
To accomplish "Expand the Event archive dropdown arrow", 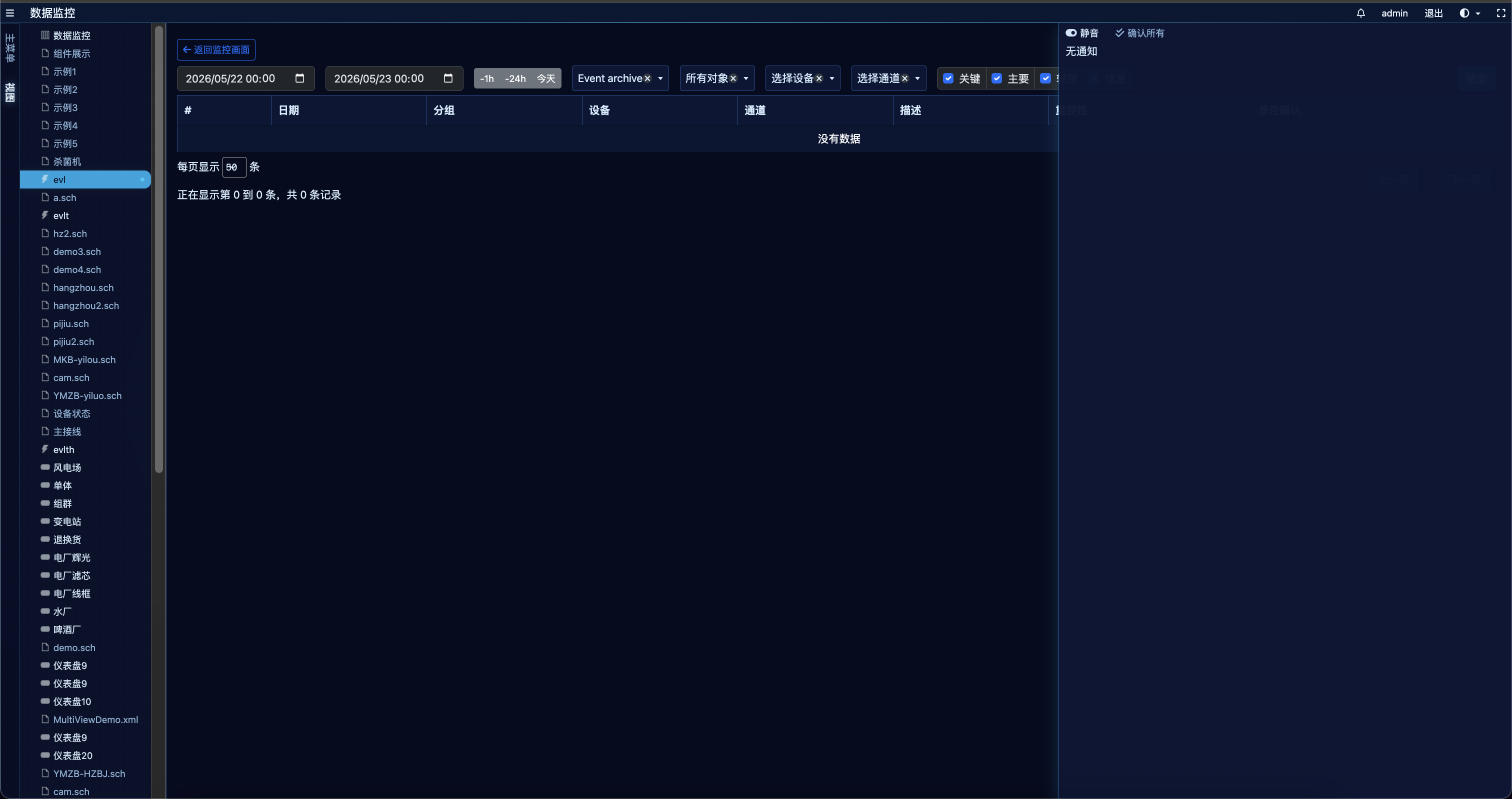I will click(660, 78).
